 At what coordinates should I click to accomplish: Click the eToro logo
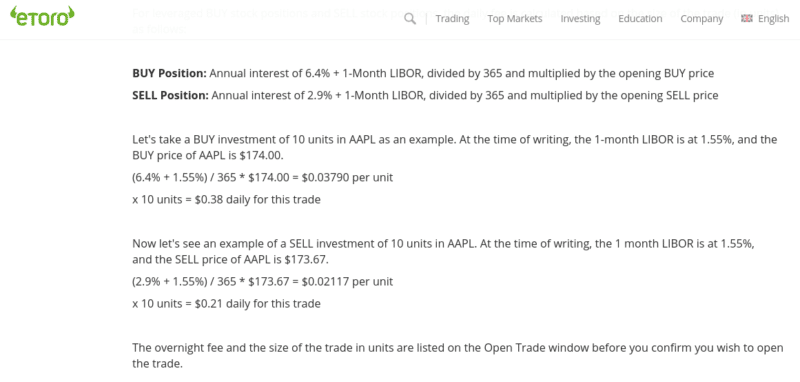point(42,16)
